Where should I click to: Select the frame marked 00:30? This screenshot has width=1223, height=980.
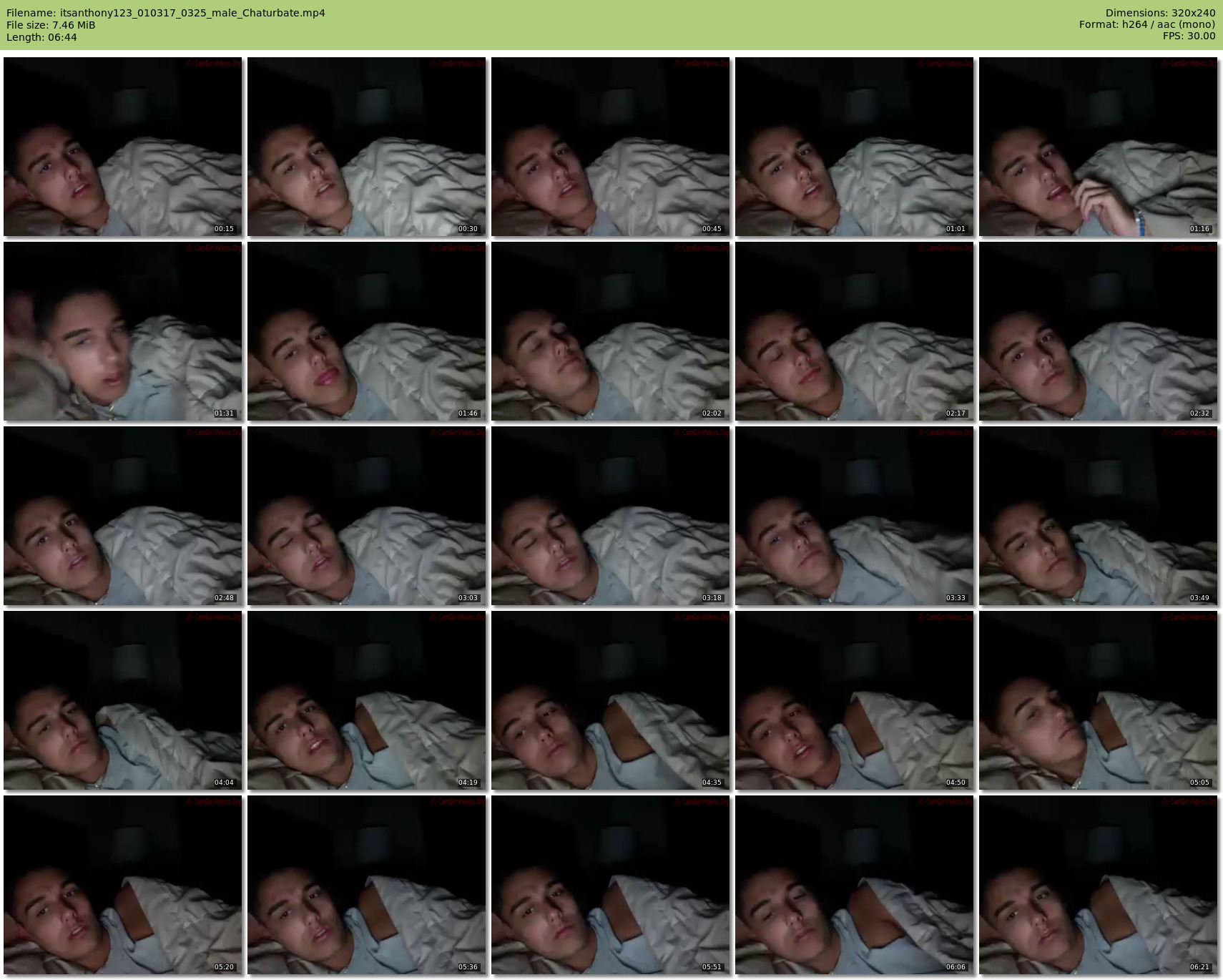click(366, 147)
